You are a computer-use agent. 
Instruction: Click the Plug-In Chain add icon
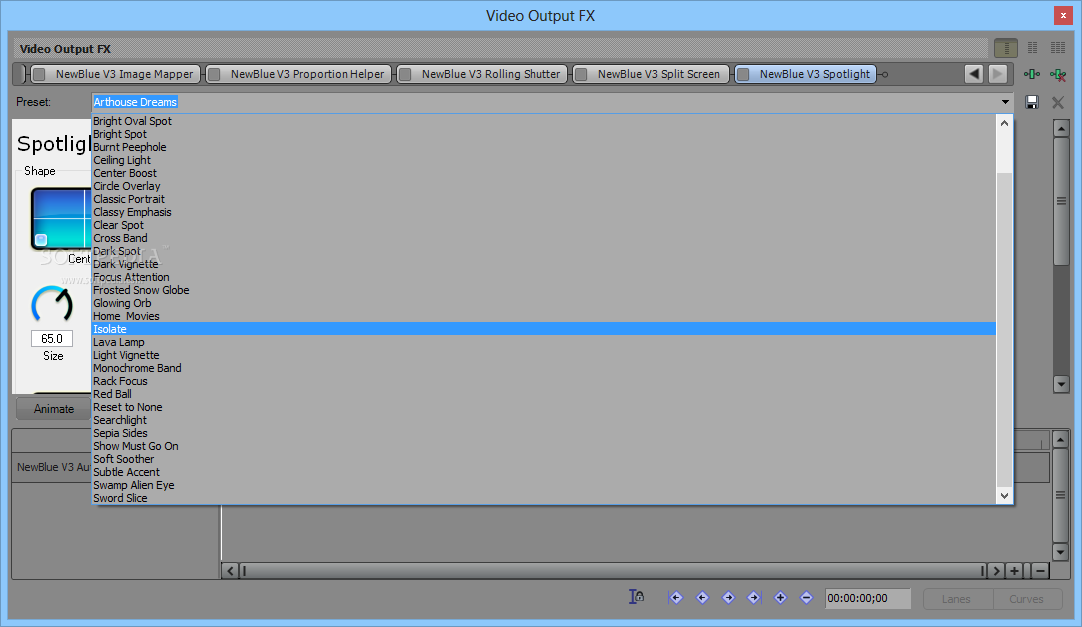(1032, 74)
